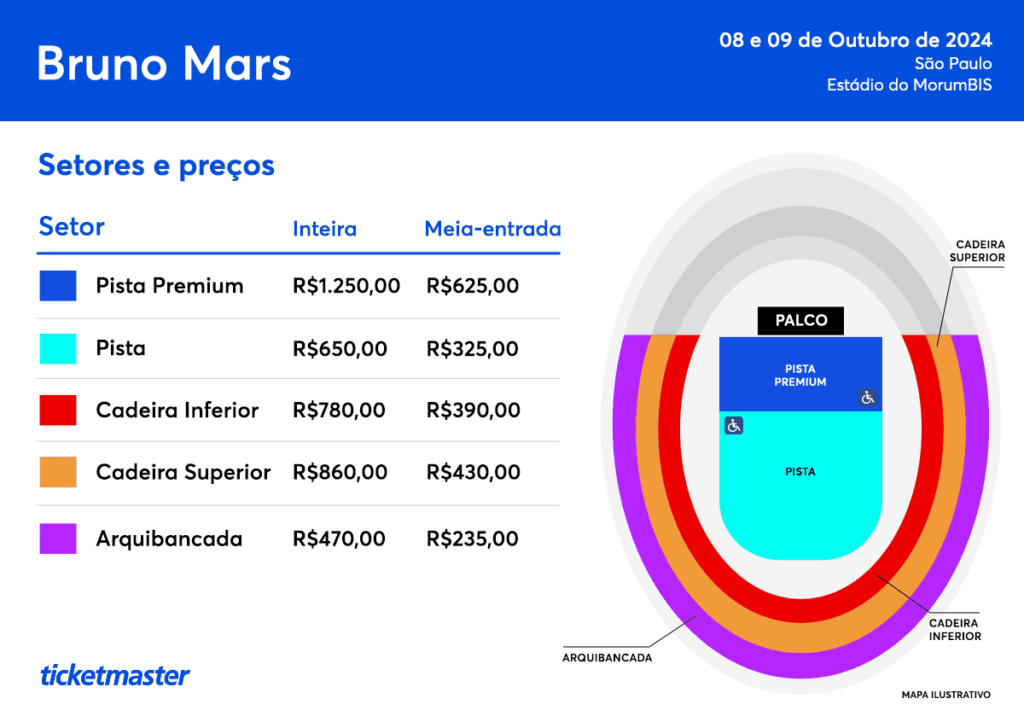Click the R$235,00 Arquibancada half price

(x=472, y=539)
